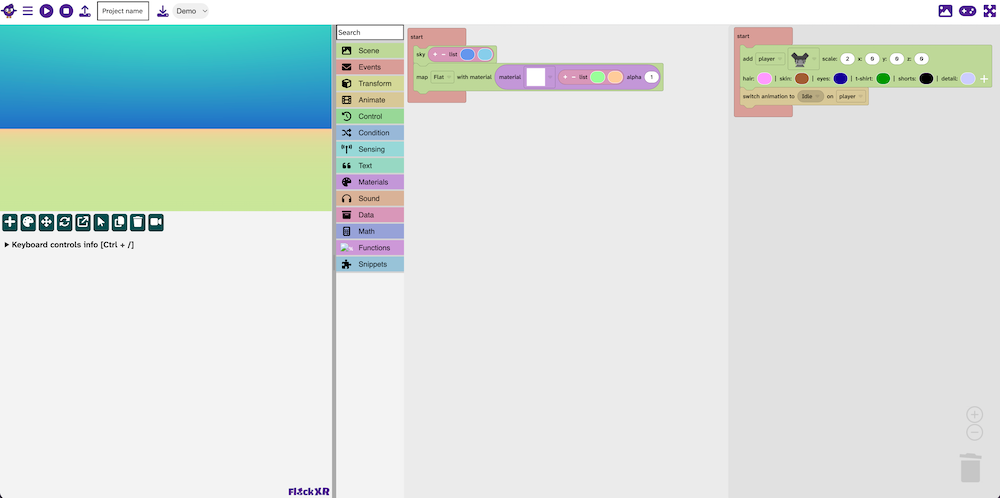The width and height of the screenshot is (1000, 498).
Task: Click the light blue sky color swatch
Action: click(x=485, y=55)
